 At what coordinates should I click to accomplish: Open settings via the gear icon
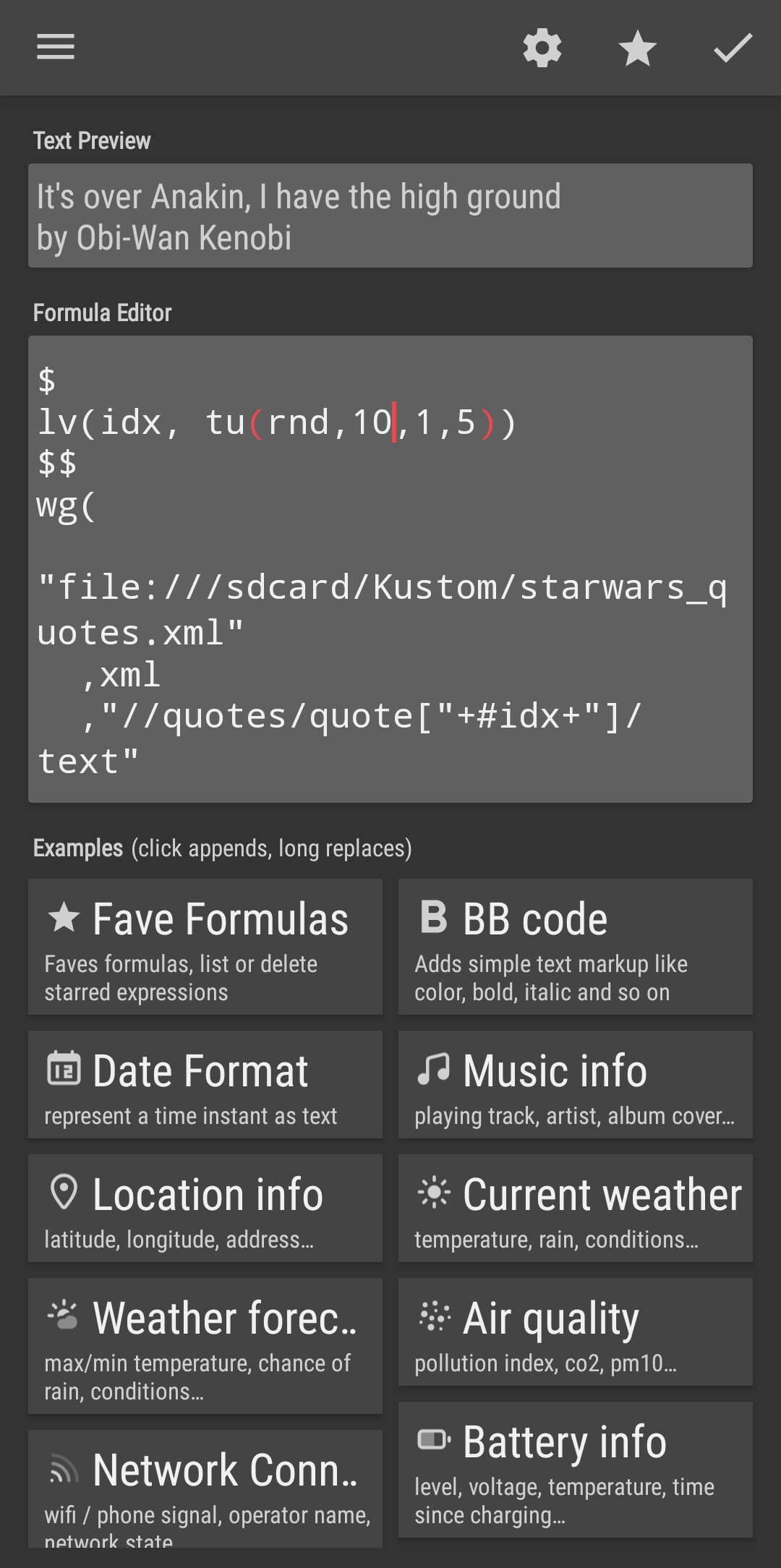[x=542, y=48]
